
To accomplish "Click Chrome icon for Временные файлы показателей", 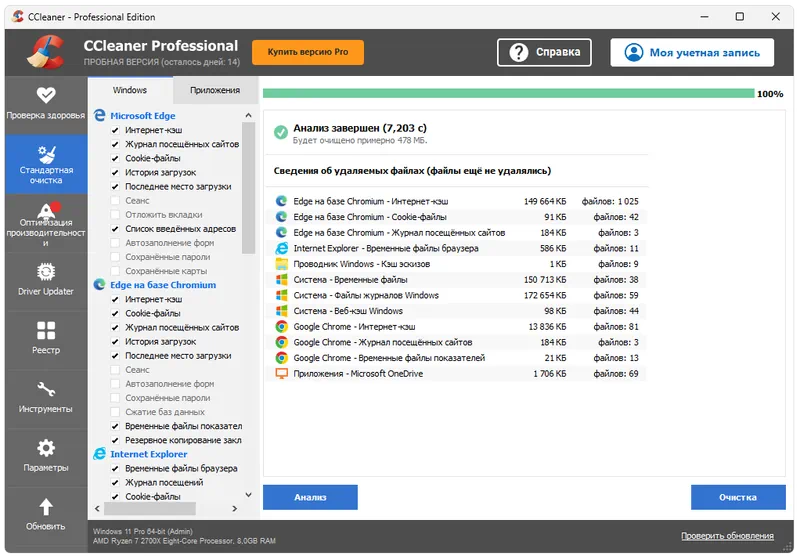I will pyautogui.click(x=282, y=358).
